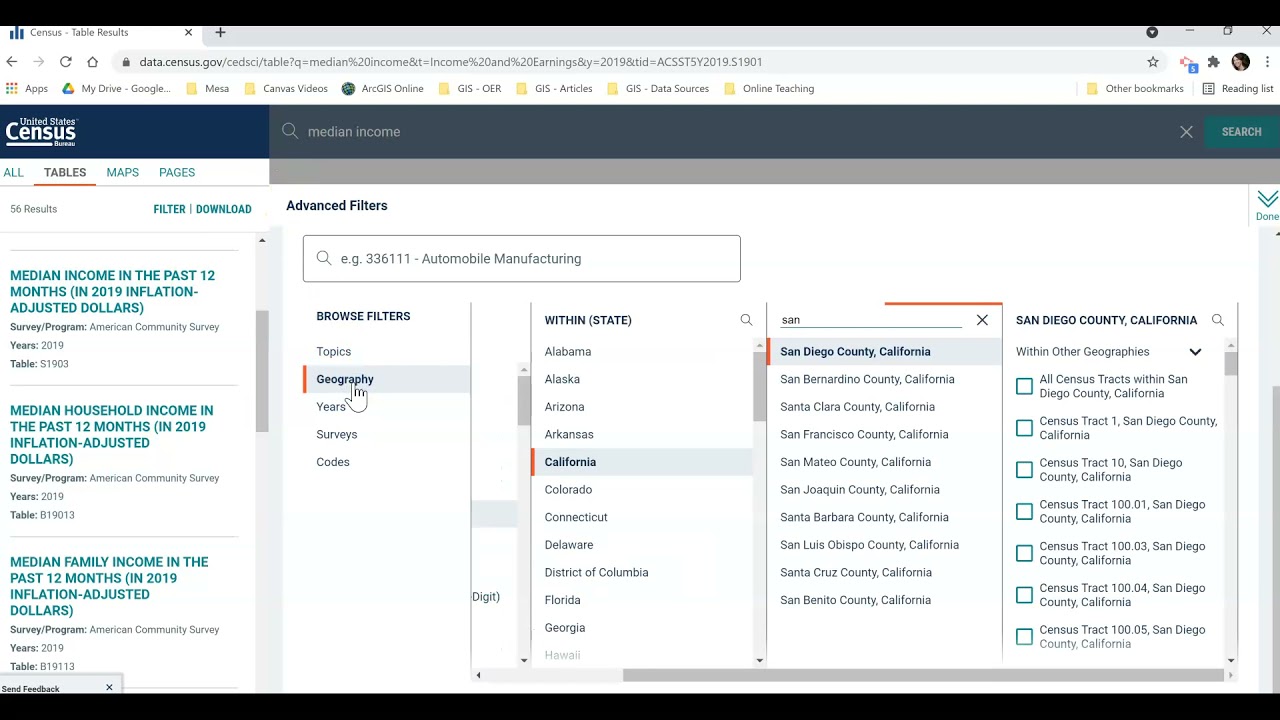This screenshot has width=1280, height=720.
Task: Clear the median income search with X
Action: click(x=1186, y=132)
